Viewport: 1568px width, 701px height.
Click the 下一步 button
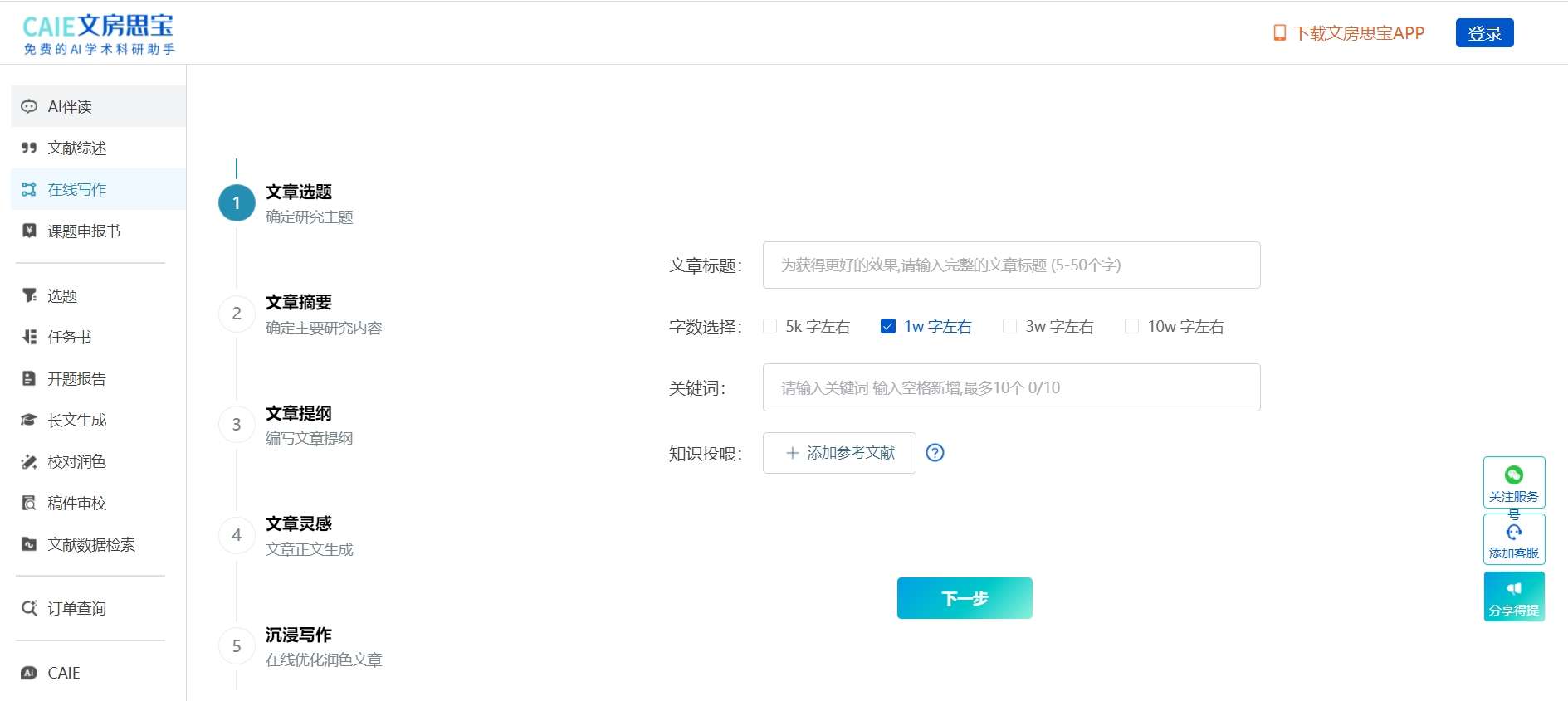pos(965,598)
